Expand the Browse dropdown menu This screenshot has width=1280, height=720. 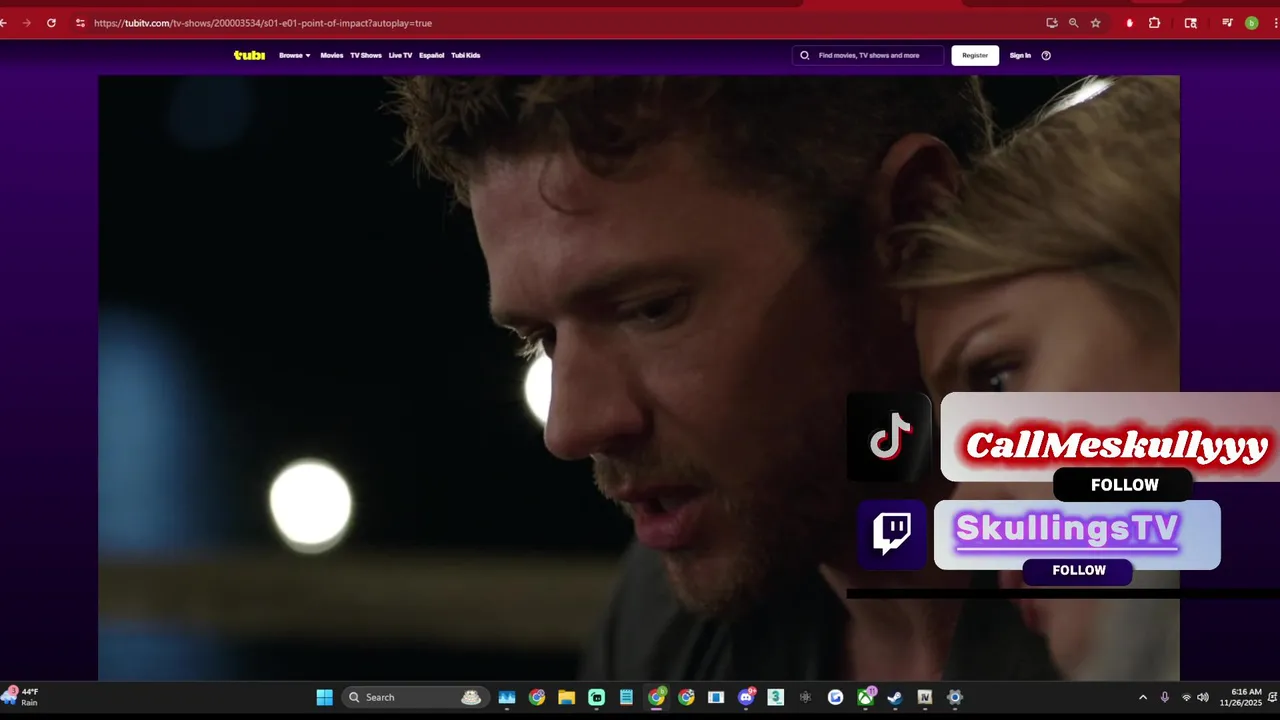[295, 55]
